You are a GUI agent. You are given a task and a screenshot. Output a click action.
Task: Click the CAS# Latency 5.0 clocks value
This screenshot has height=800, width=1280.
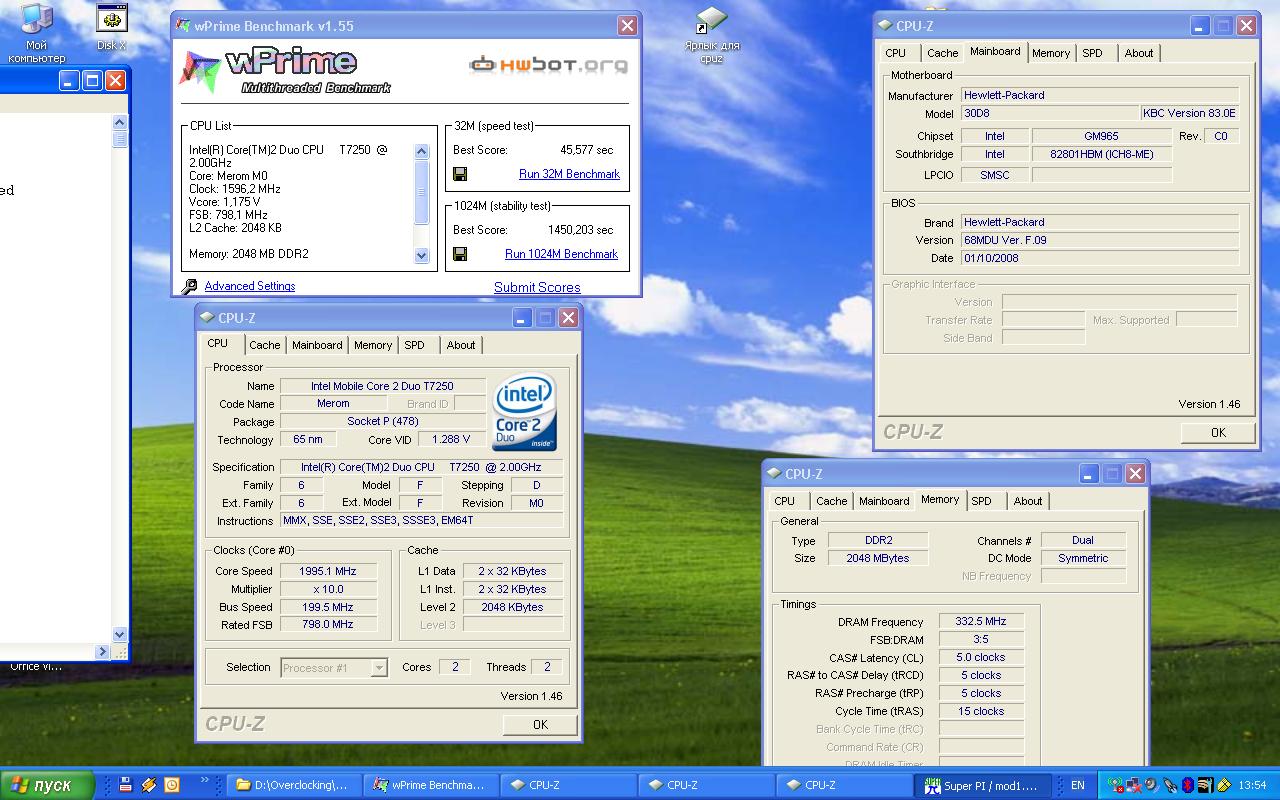981,657
